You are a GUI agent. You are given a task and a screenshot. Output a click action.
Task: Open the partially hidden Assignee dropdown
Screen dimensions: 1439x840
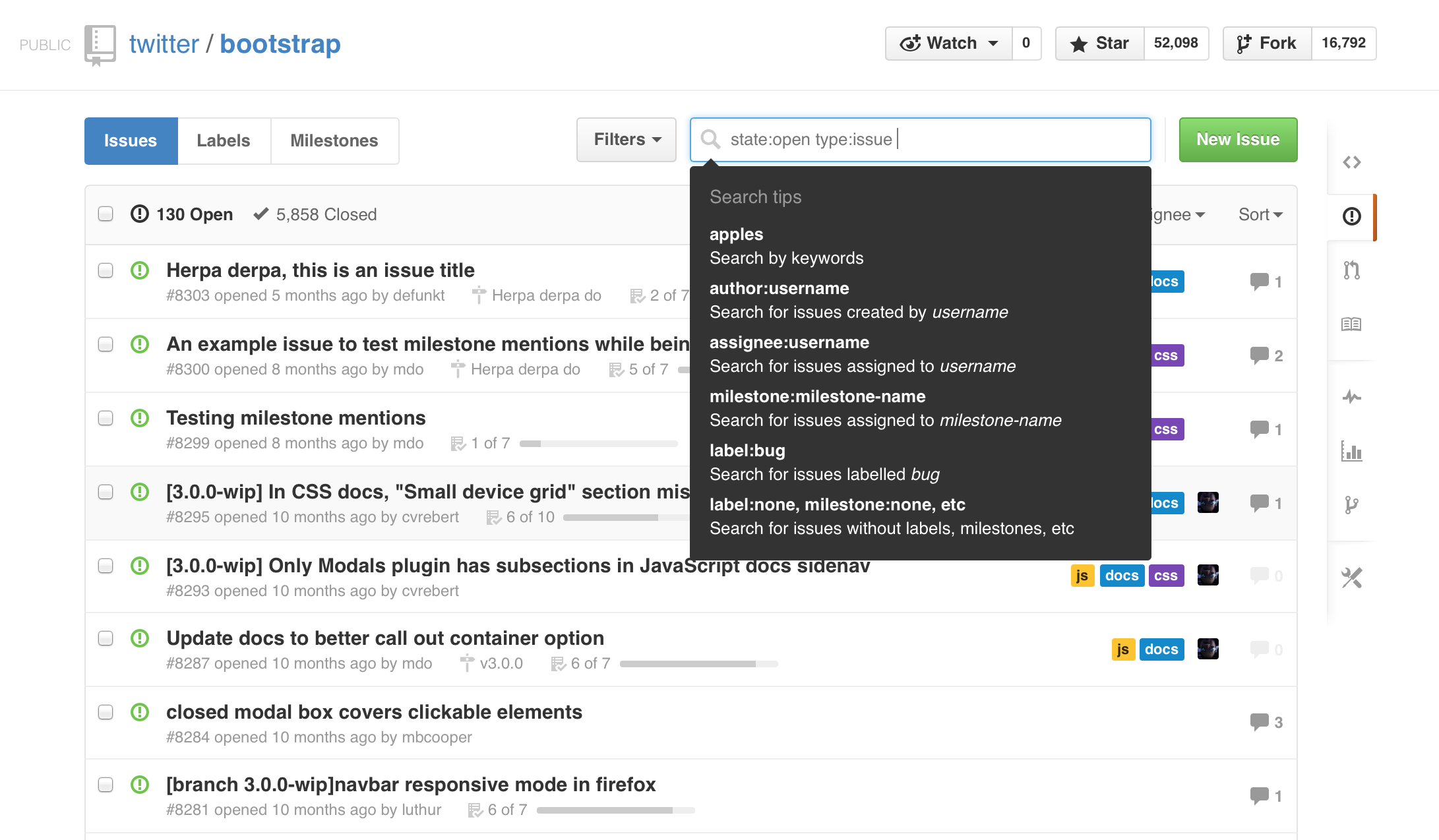pos(1178,214)
